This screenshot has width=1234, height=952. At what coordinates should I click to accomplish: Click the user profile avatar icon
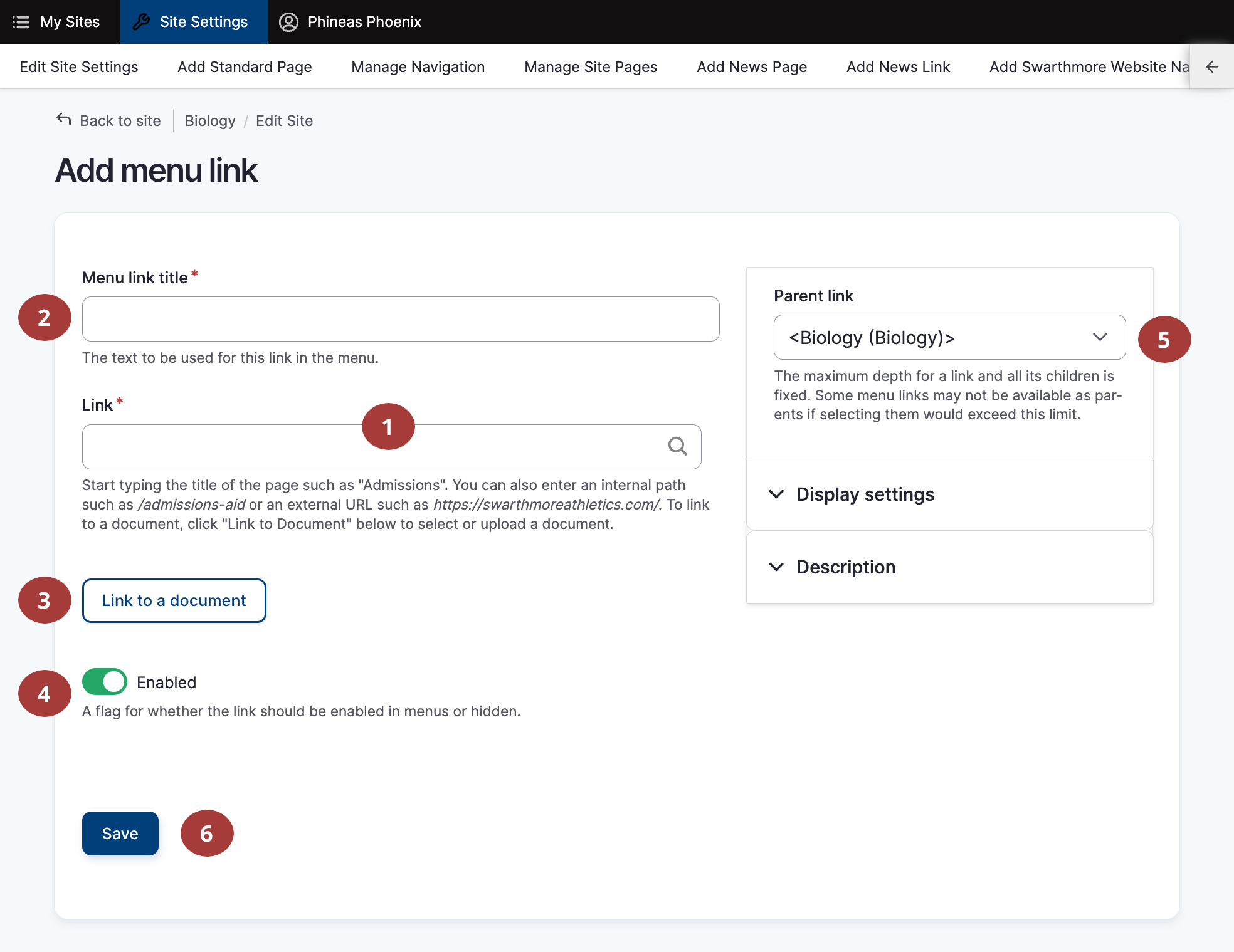[x=288, y=22]
